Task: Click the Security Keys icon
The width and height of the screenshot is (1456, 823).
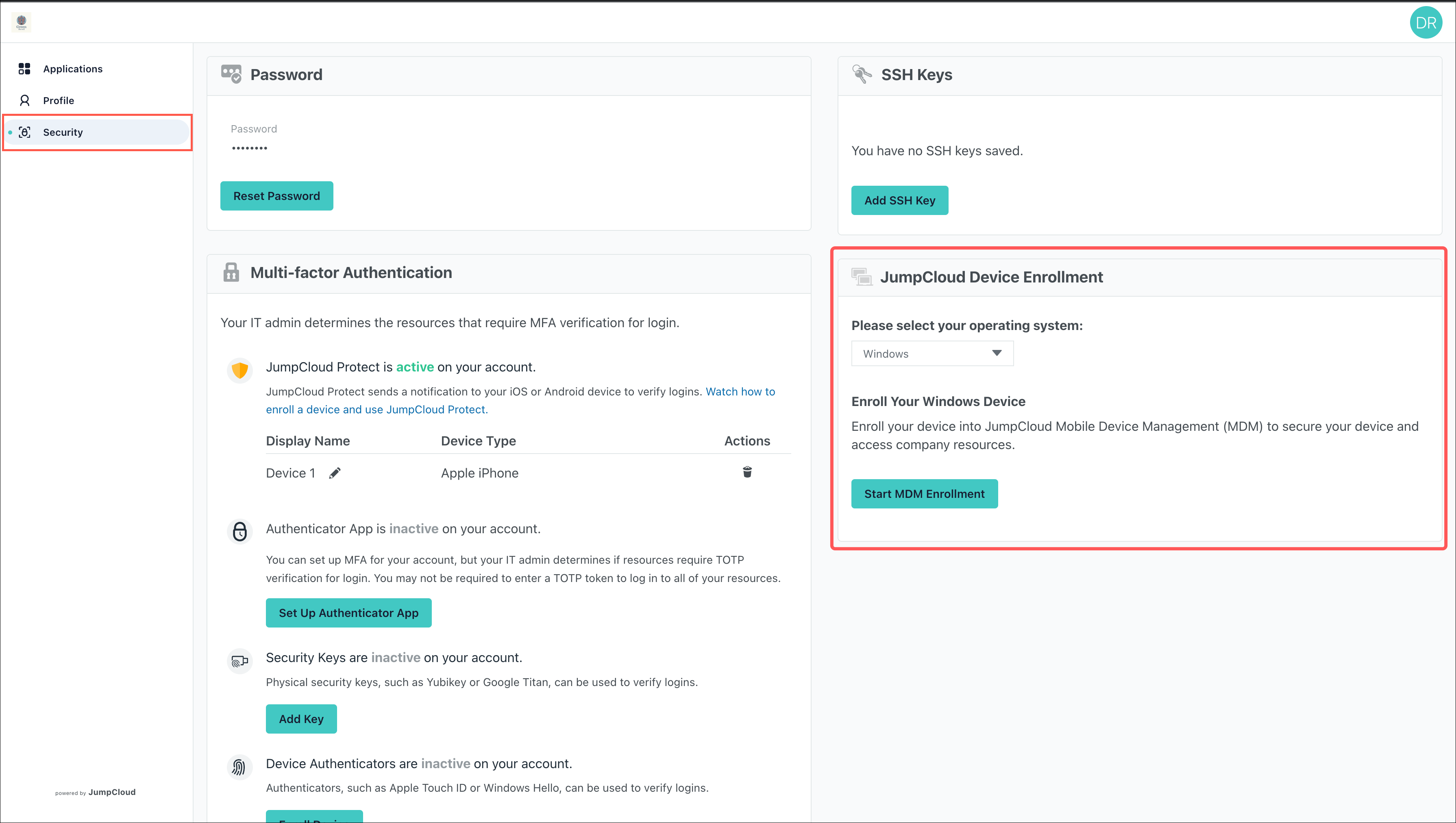Action: pos(240,661)
